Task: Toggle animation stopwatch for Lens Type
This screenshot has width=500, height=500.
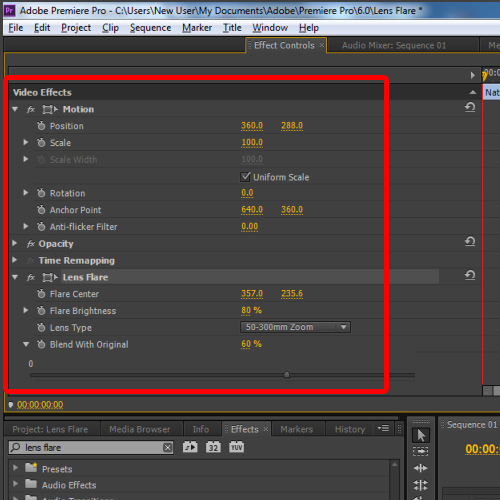Action: click(x=41, y=327)
